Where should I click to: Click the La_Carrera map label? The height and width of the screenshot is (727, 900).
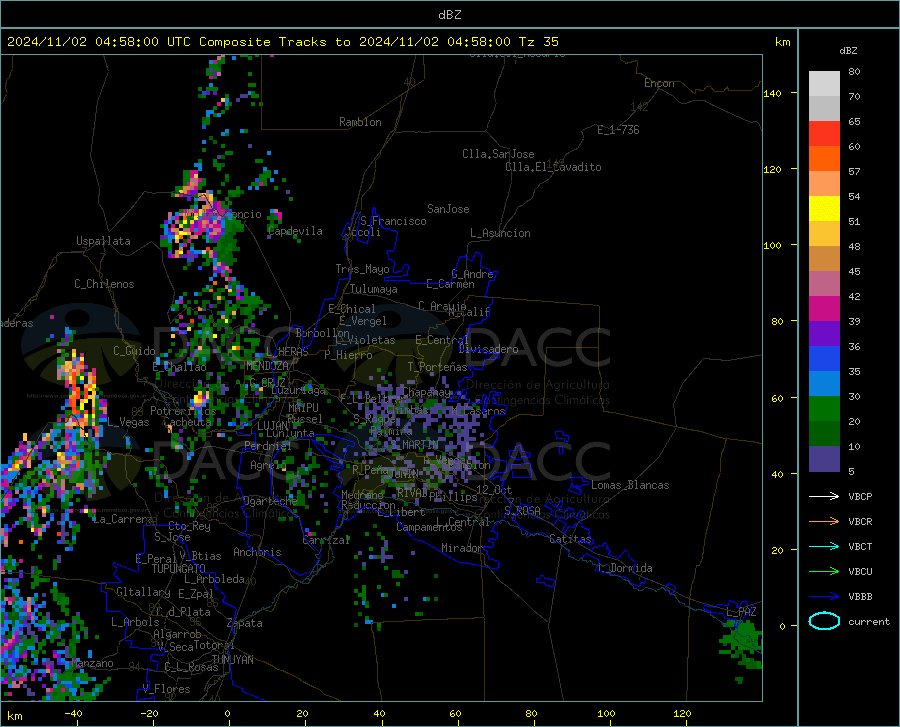[x=123, y=519]
